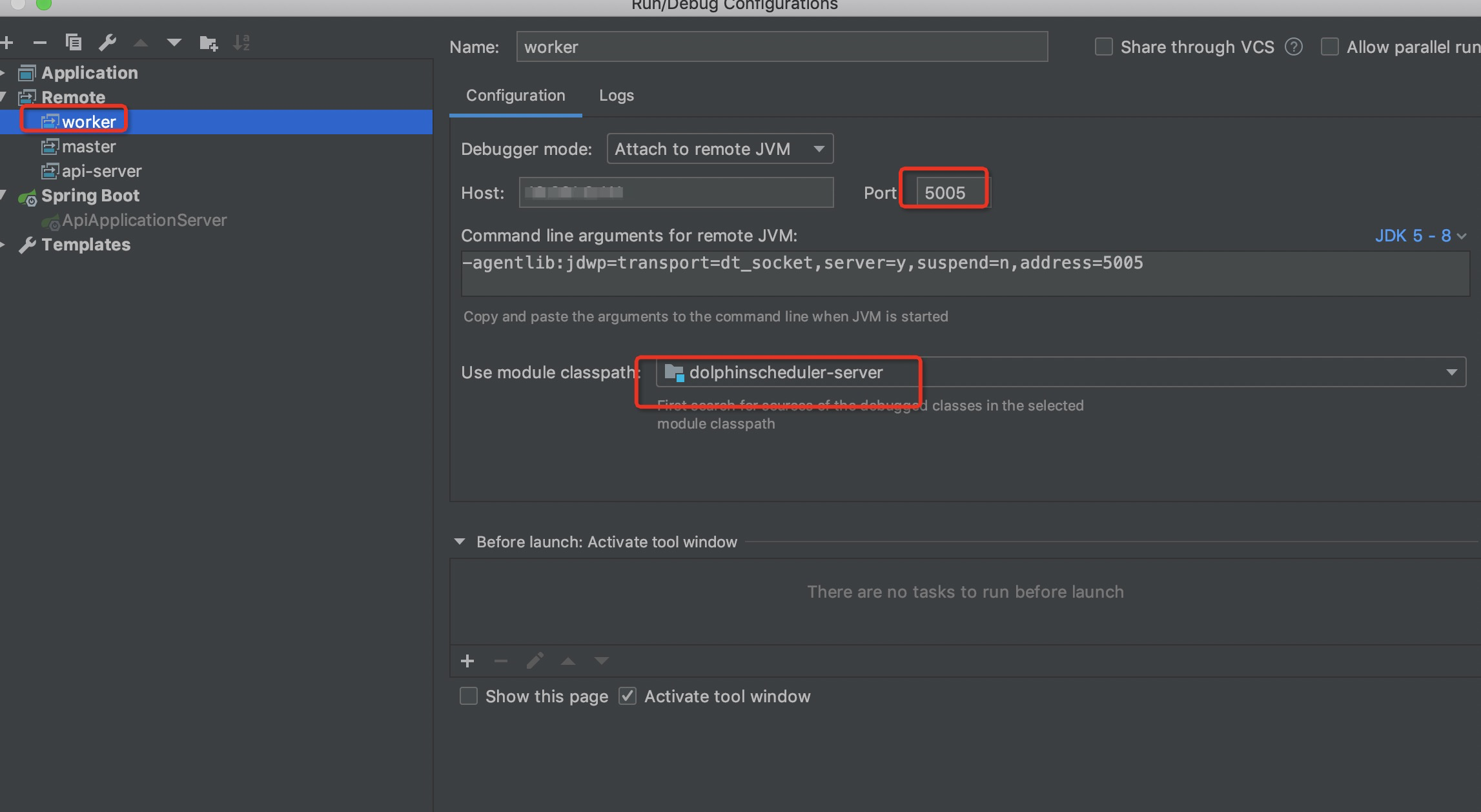This screenshot has width=1481, height=812.
Task: Remove the selected configuration using minus icon
Action: click(40, 43)
